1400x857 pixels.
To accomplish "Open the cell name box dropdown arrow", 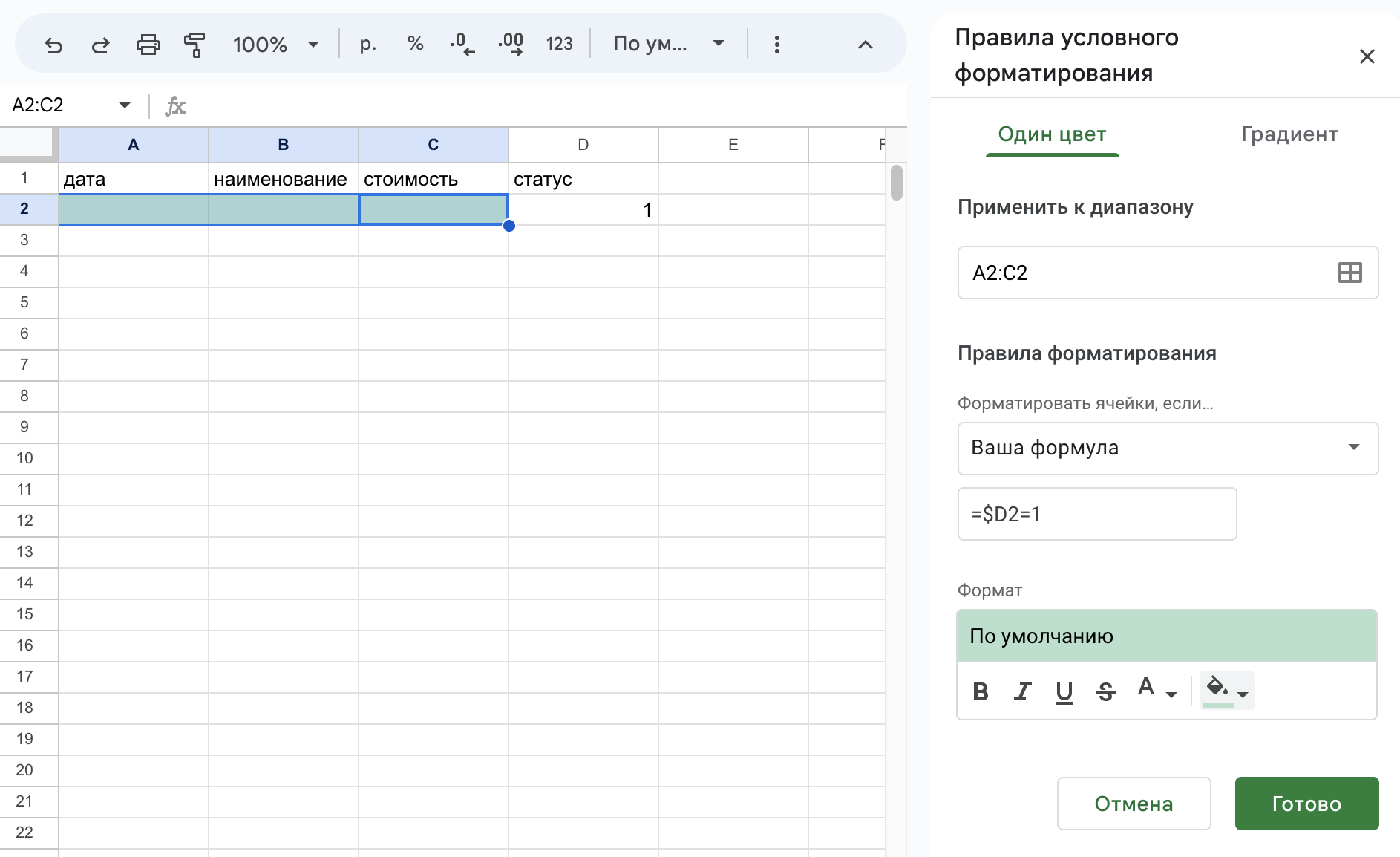I will click(125, 105).
